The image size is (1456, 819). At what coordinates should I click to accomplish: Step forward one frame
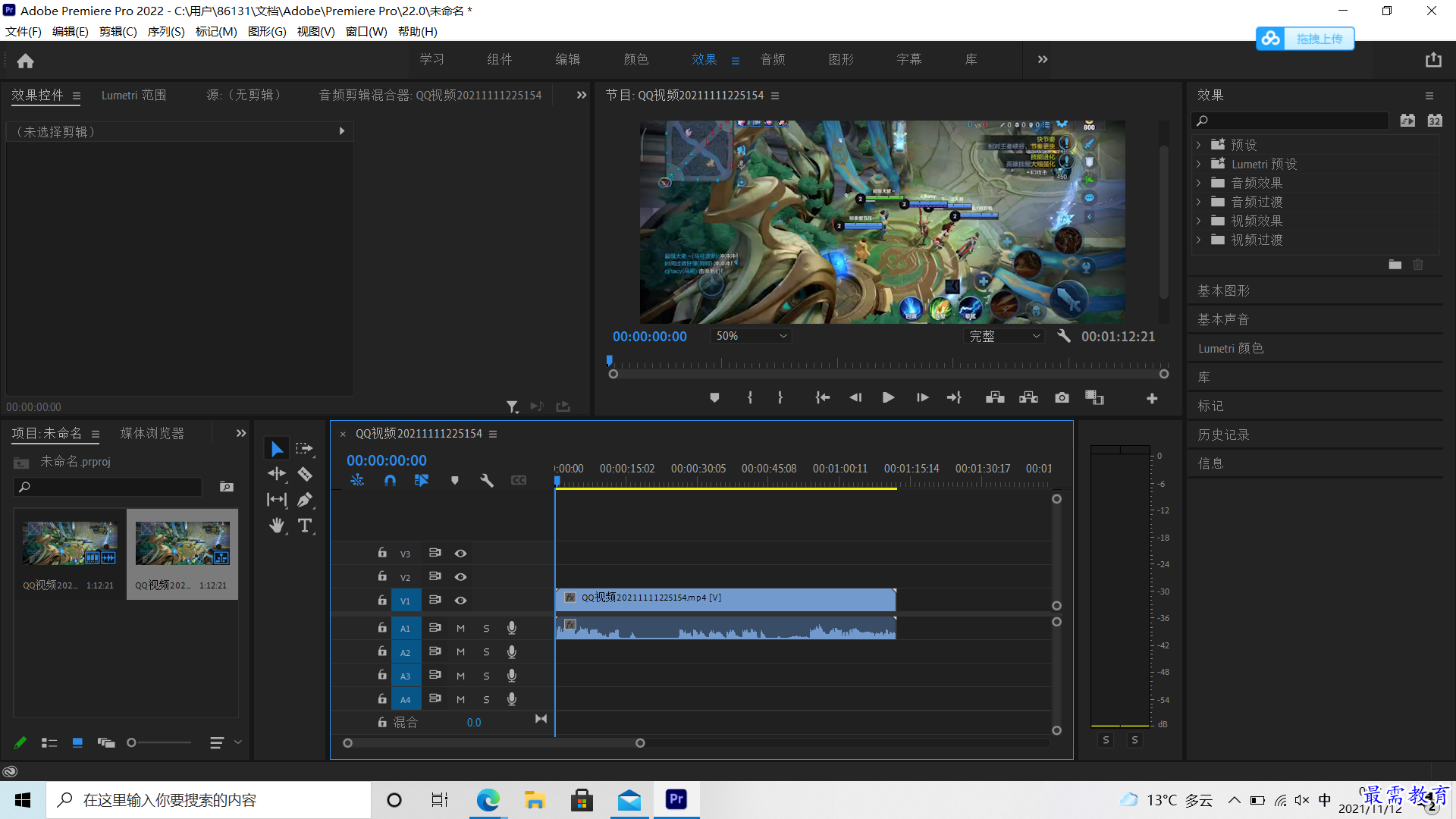(x=922, y=397)
